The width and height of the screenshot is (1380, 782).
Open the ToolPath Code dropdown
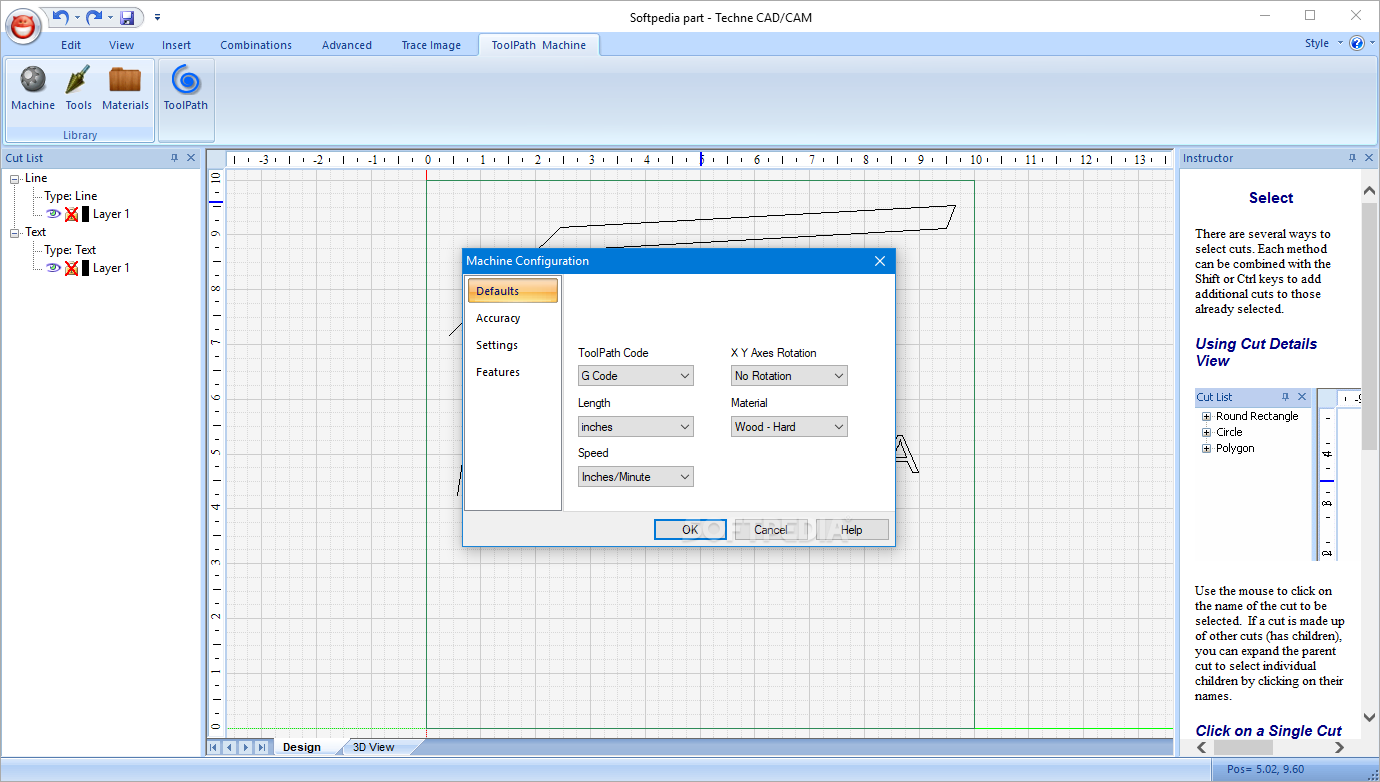[636, 376]
